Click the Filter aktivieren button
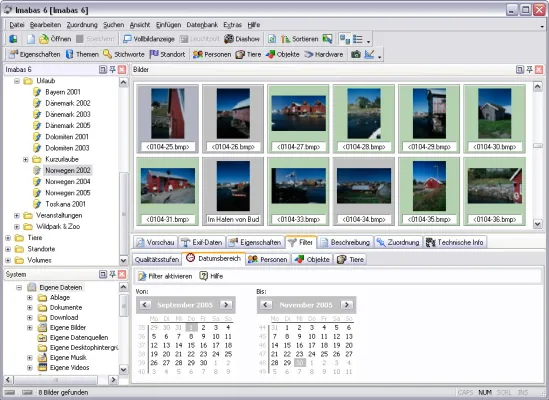This screenshot has width=549, height=400. pyautogui.click(x=165, y=276)
